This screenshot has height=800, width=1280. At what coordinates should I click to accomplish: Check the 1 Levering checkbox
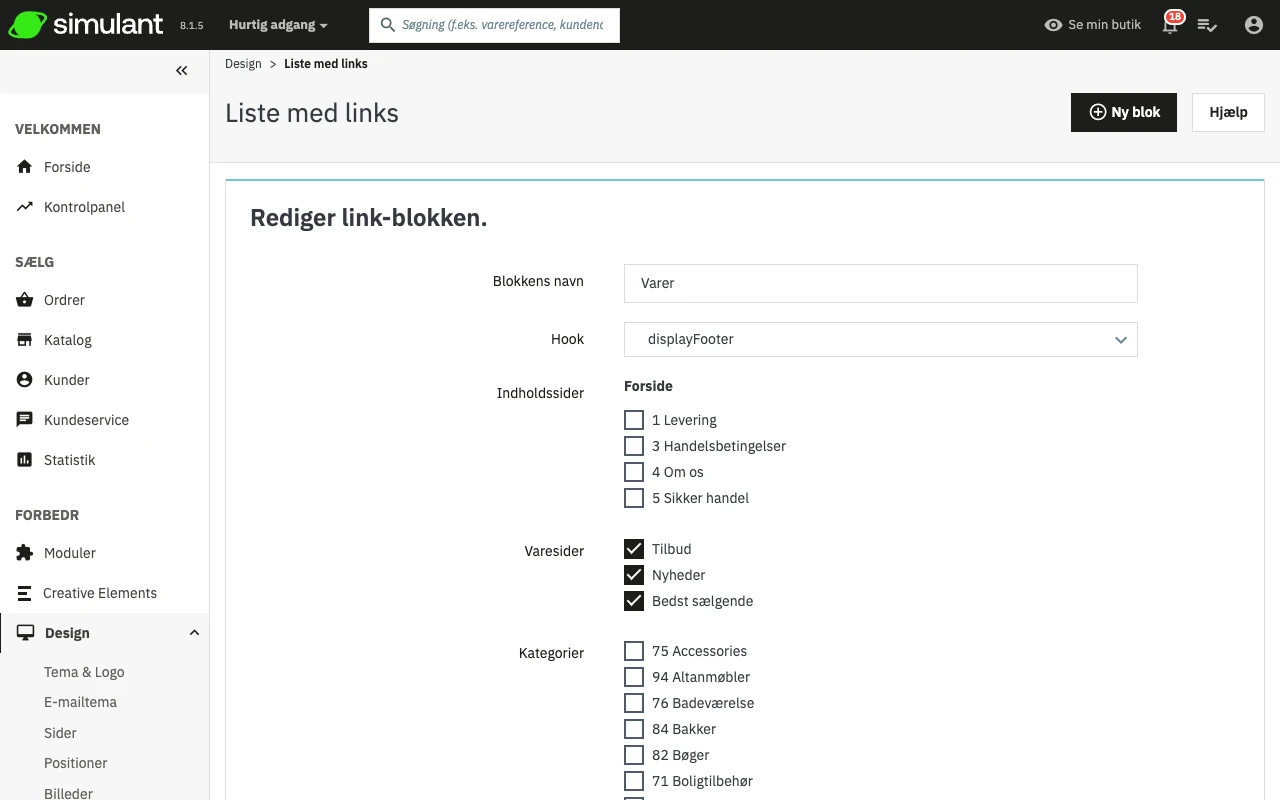pyautogui.click(x=634, y=420)
